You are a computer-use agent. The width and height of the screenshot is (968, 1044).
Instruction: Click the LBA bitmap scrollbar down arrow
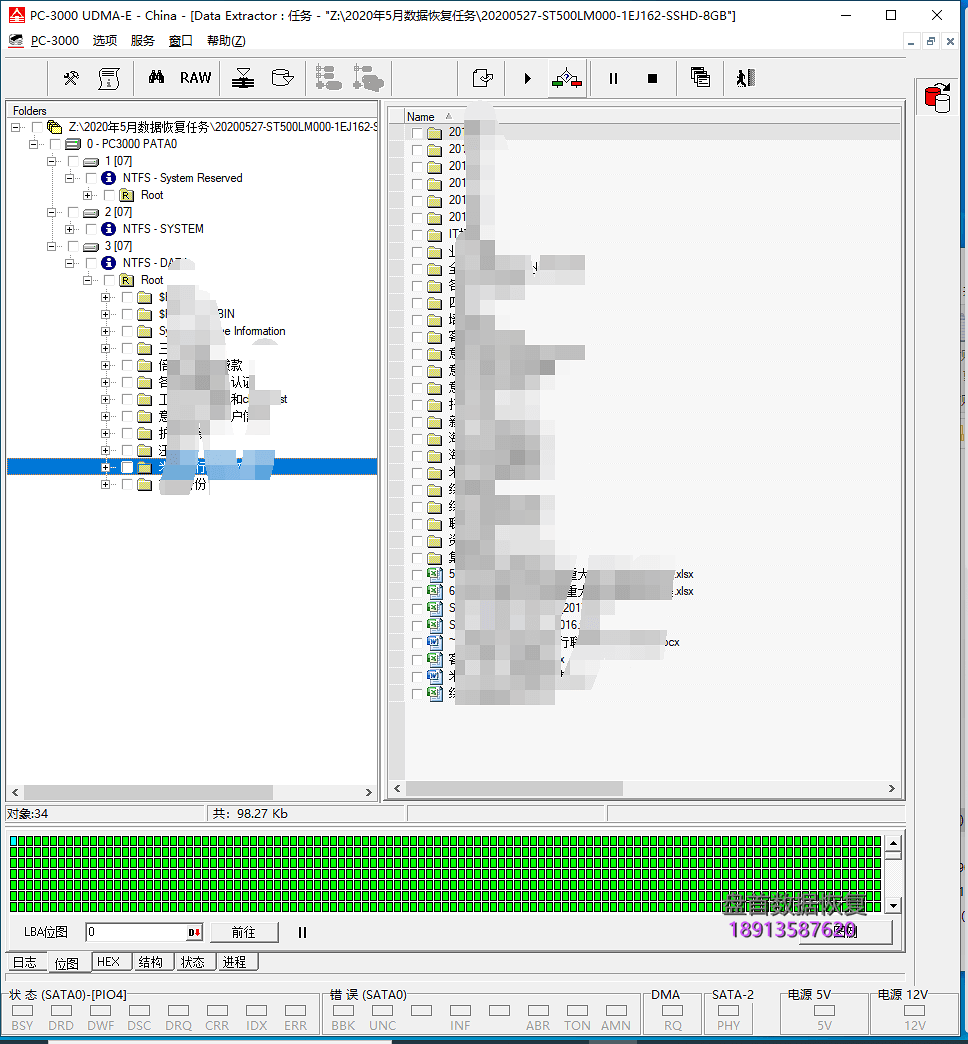[893, 905]
